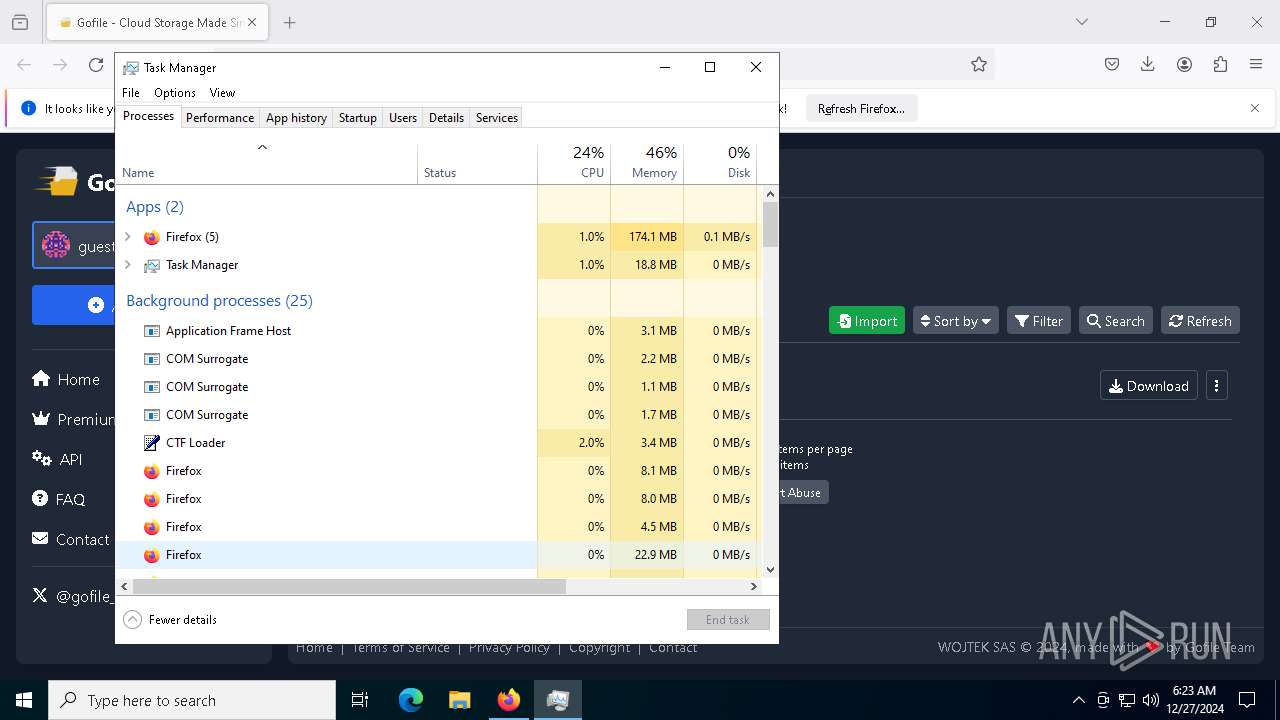Image resolution: width=1280 pixels, height=720 pixels.
Task: Select the CTF Loader process icon
Action: (152, 443)
